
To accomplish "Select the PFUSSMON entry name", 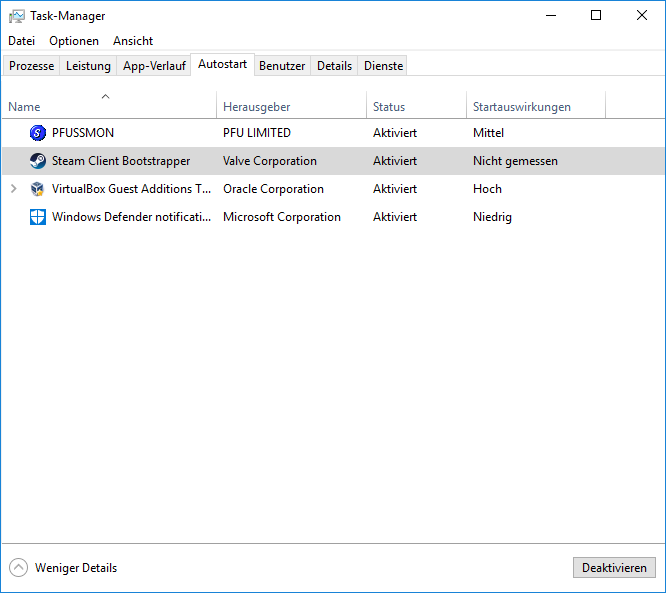I will 83,133.
